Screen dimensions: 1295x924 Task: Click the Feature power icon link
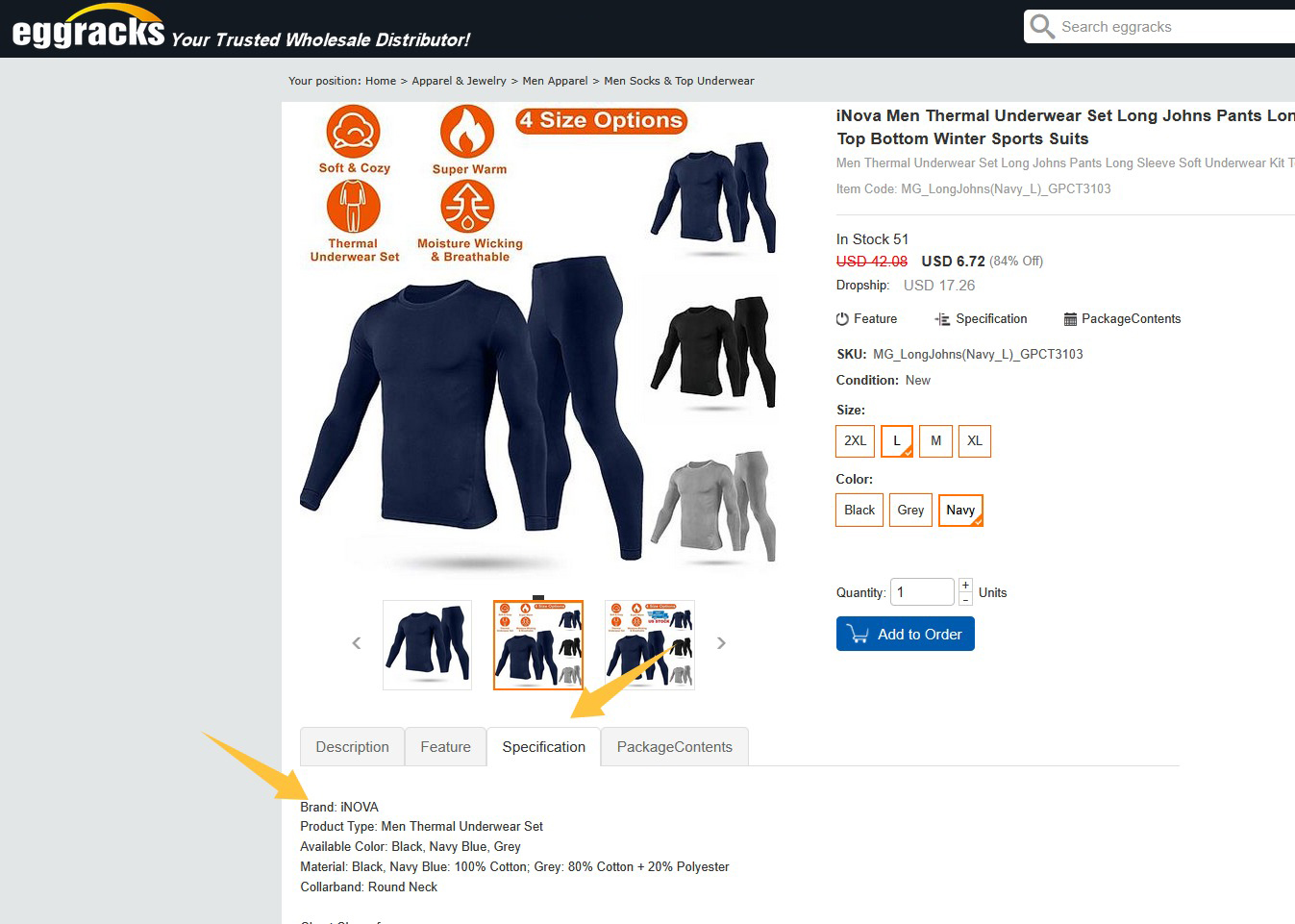pos(866,319)
